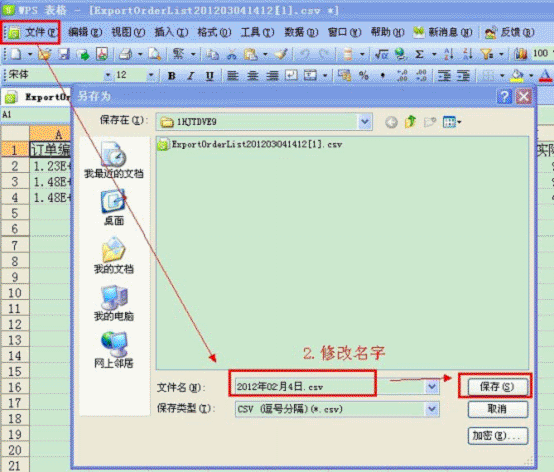Screen dimensions: 554x472
Task: Expand the Save in (保存在) folder dropdown
Action: (365, 122)
